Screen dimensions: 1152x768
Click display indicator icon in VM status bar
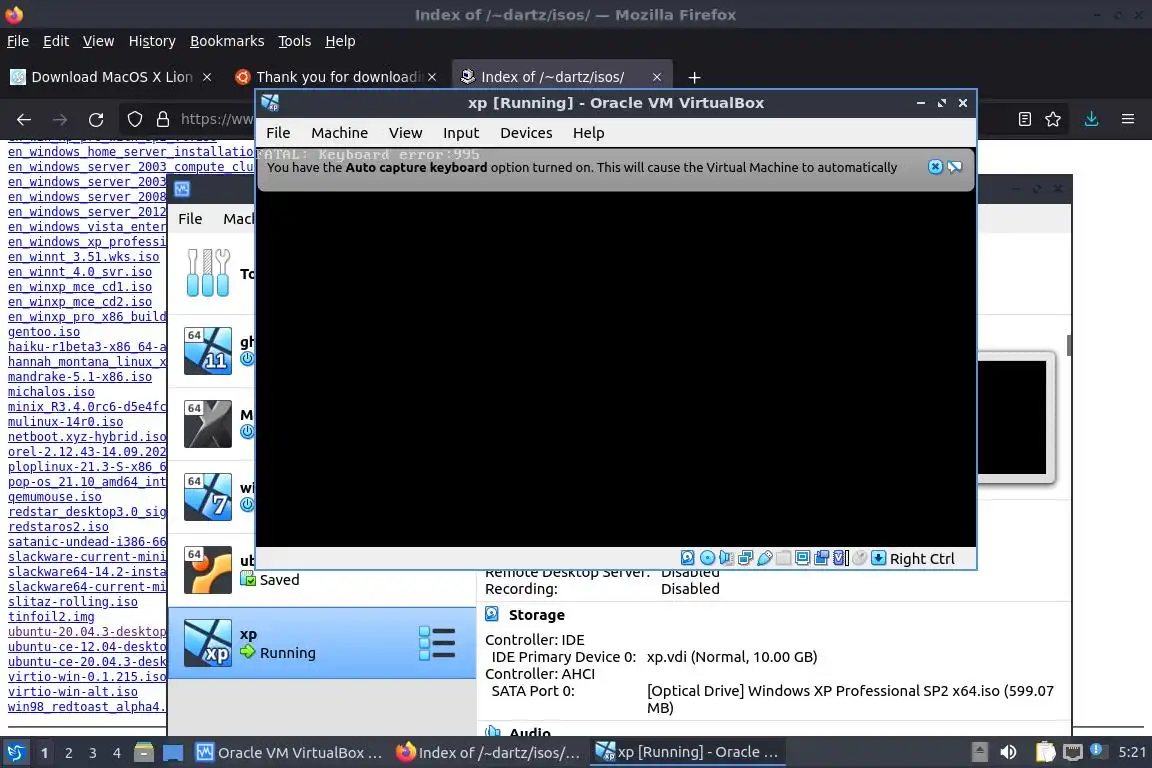pos(802,558)
